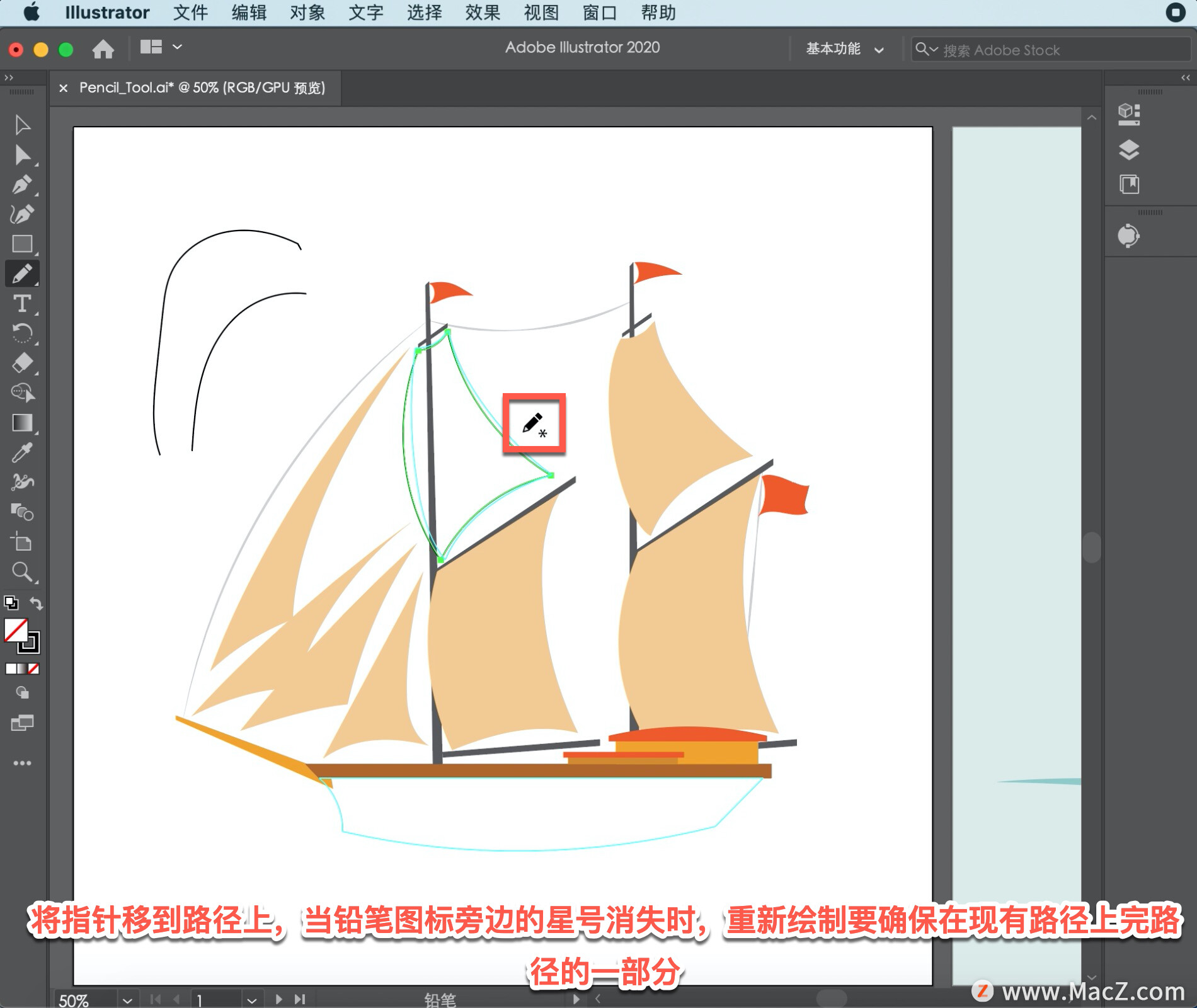Select the Artboard tool
The width and height of the screenshot is (1197, 1008).
coord(22,542)
